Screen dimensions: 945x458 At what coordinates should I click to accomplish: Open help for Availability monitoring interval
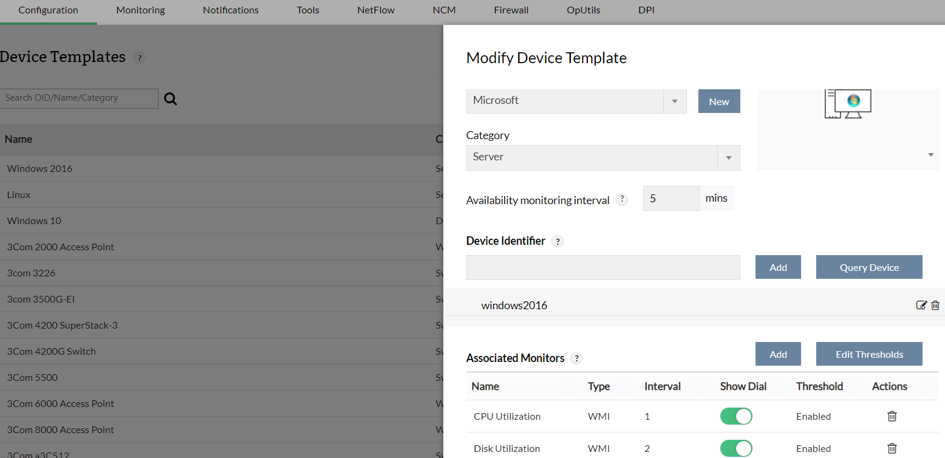click(x=621, y=199)
